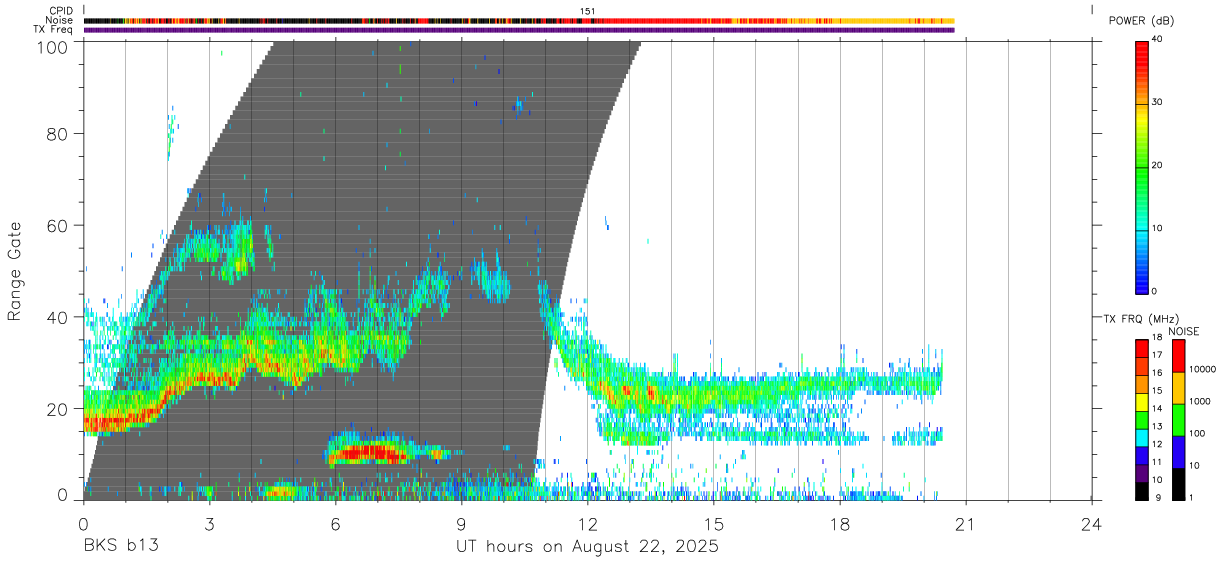Click the Range Gate y-axis title
This screenshot has height=567, width=1228.
pyautogui.click(x=15, y=271)
